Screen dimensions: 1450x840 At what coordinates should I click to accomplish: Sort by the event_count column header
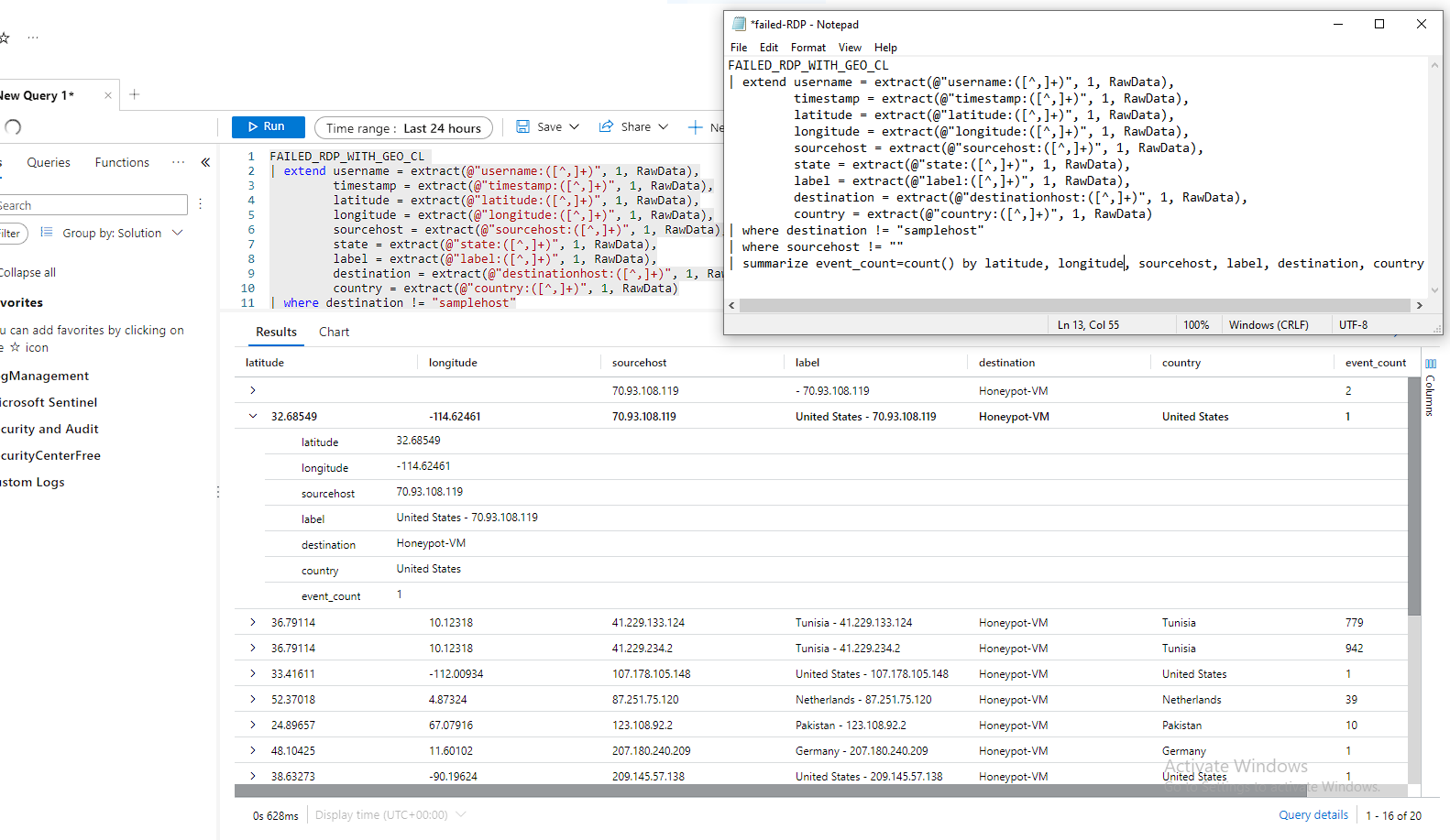pyautogui.click(x=1375, y=363)
